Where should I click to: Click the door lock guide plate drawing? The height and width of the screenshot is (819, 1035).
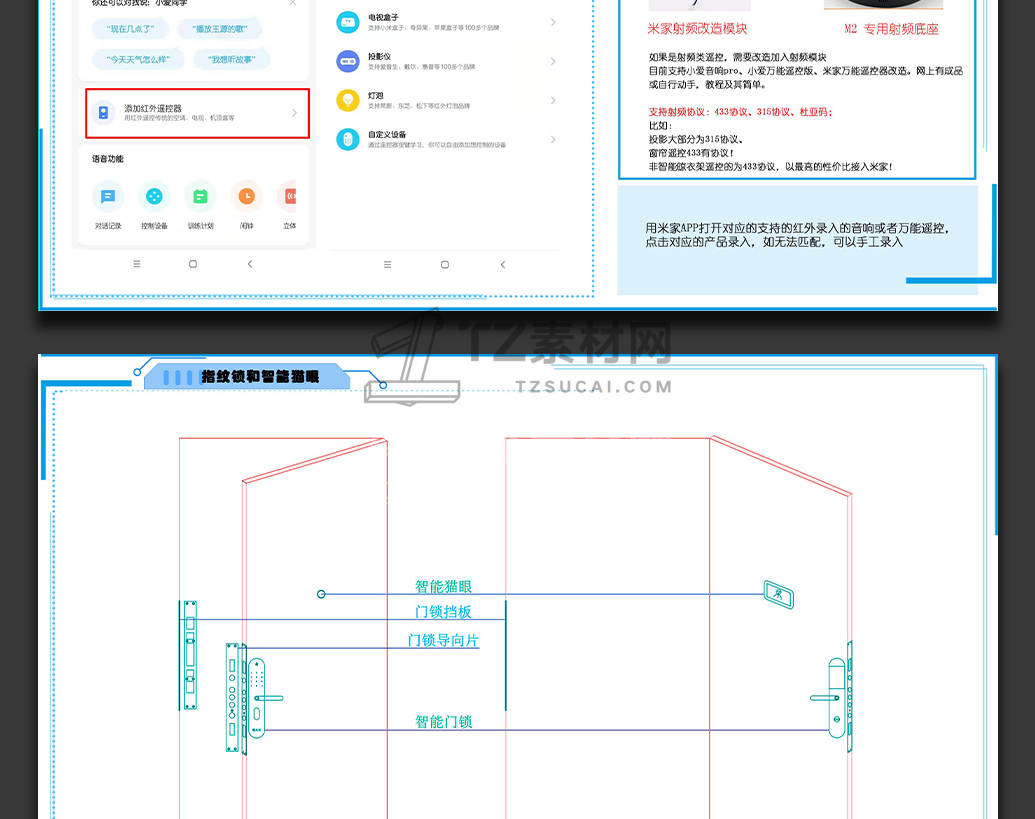tap(232, 698)
